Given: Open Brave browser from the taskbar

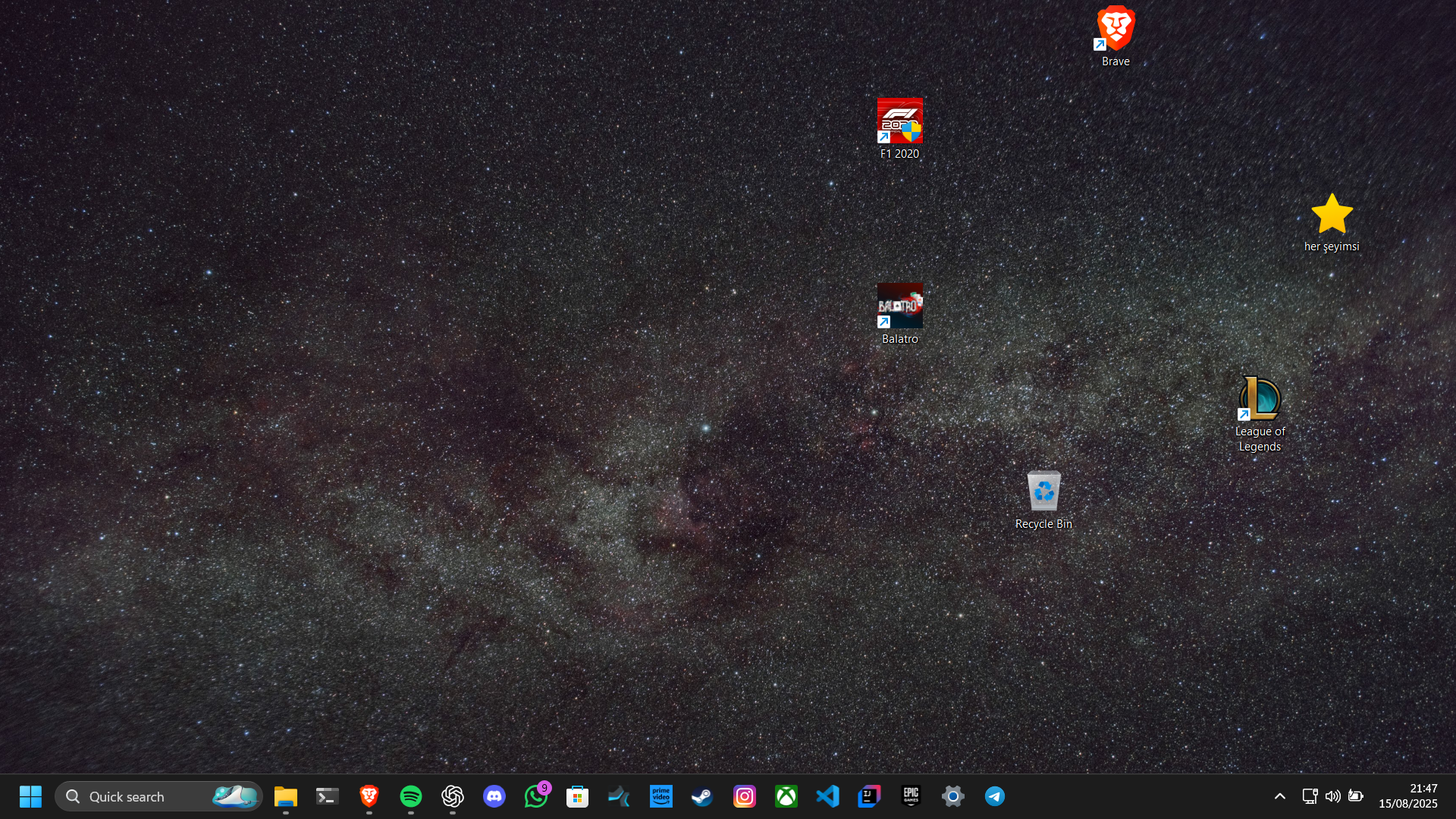Looking at the screenshot, I should click(369, 796).
